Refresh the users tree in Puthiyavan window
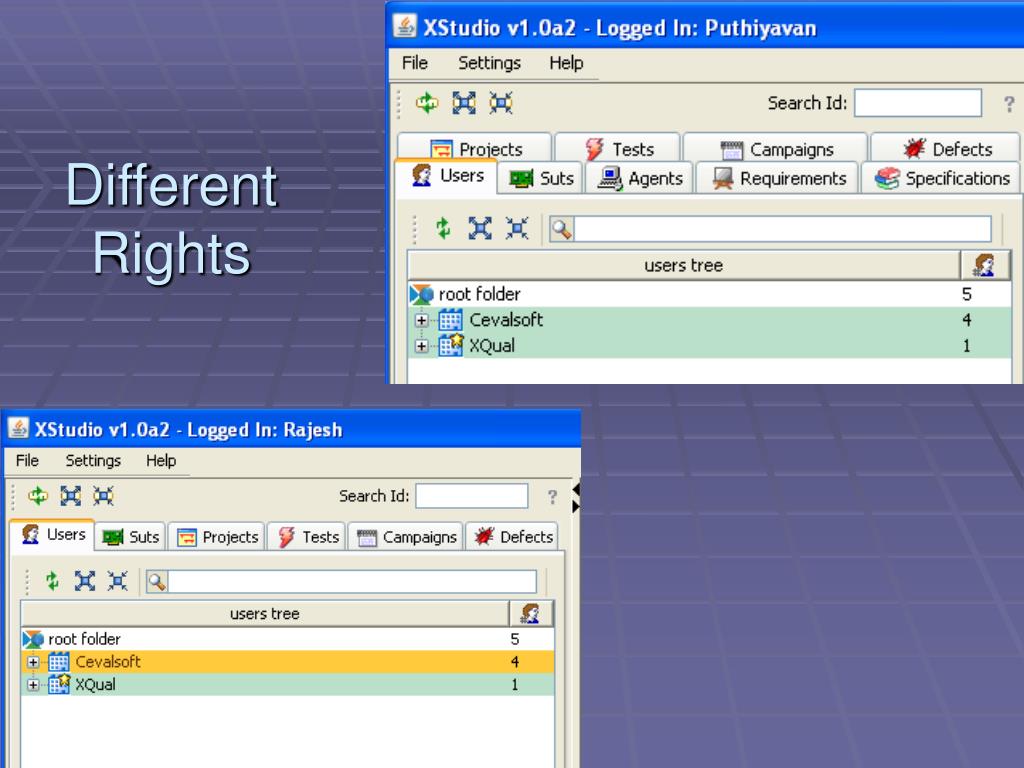 click(x=443, y=229)
